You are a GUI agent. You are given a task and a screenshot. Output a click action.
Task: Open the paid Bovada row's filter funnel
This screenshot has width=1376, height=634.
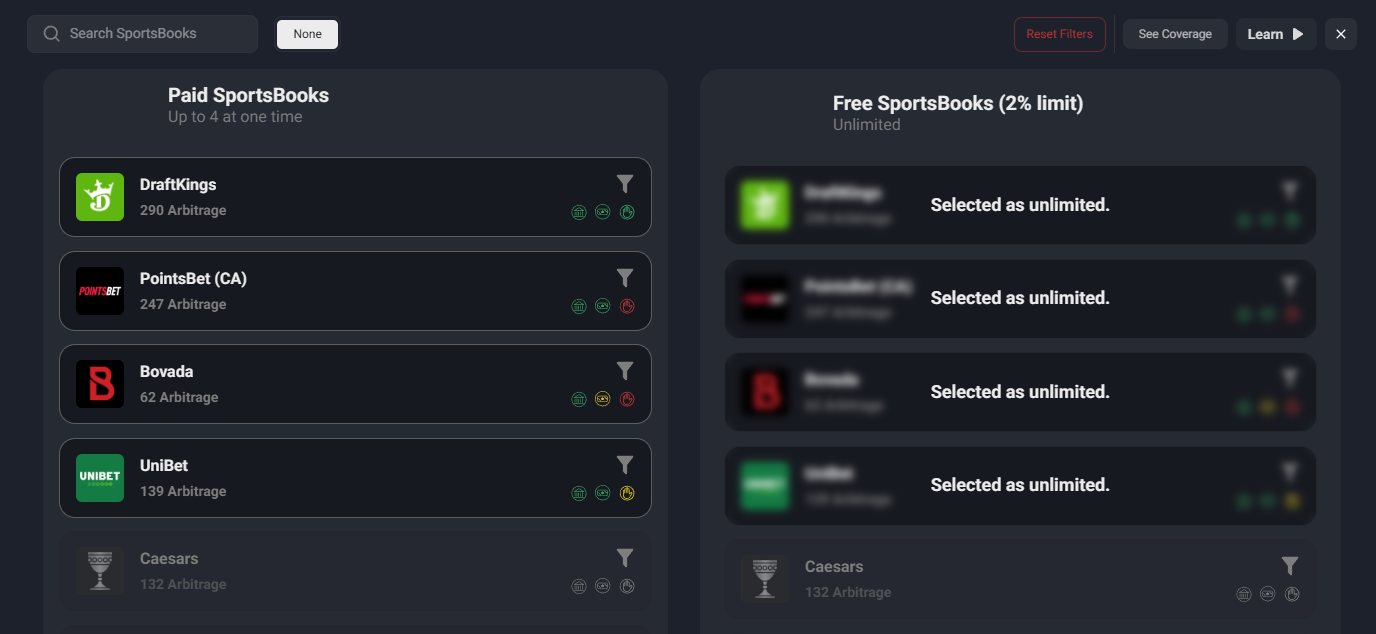click(625, 371)
